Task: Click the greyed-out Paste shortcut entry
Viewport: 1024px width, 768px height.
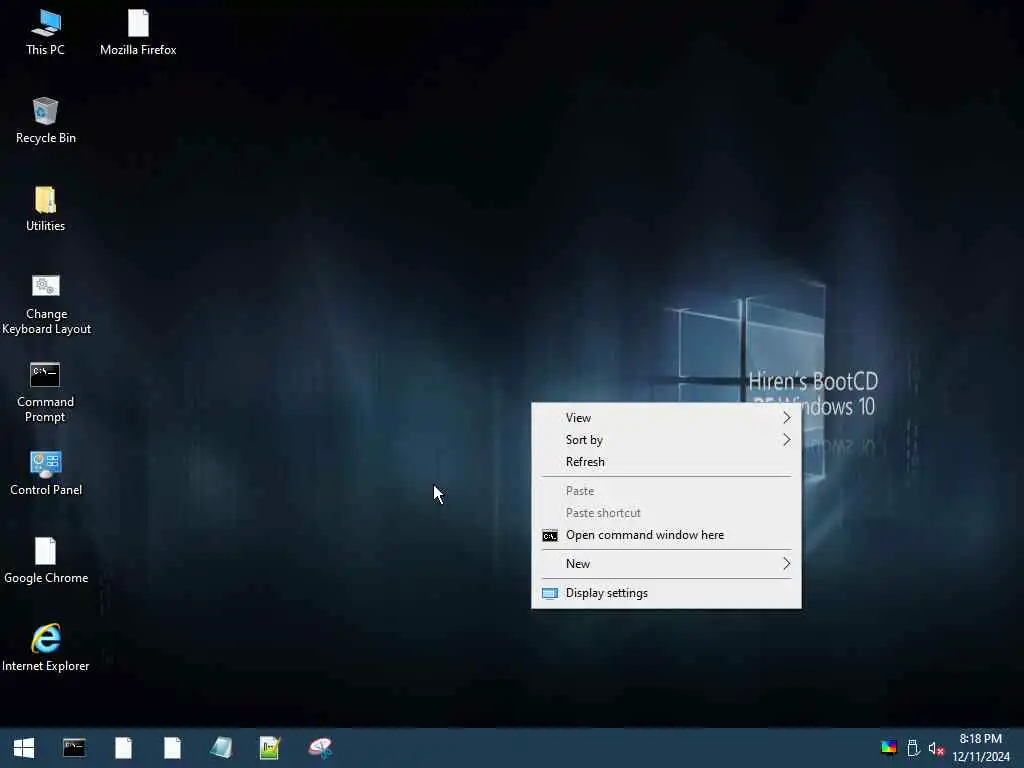Action: [666, 513]
